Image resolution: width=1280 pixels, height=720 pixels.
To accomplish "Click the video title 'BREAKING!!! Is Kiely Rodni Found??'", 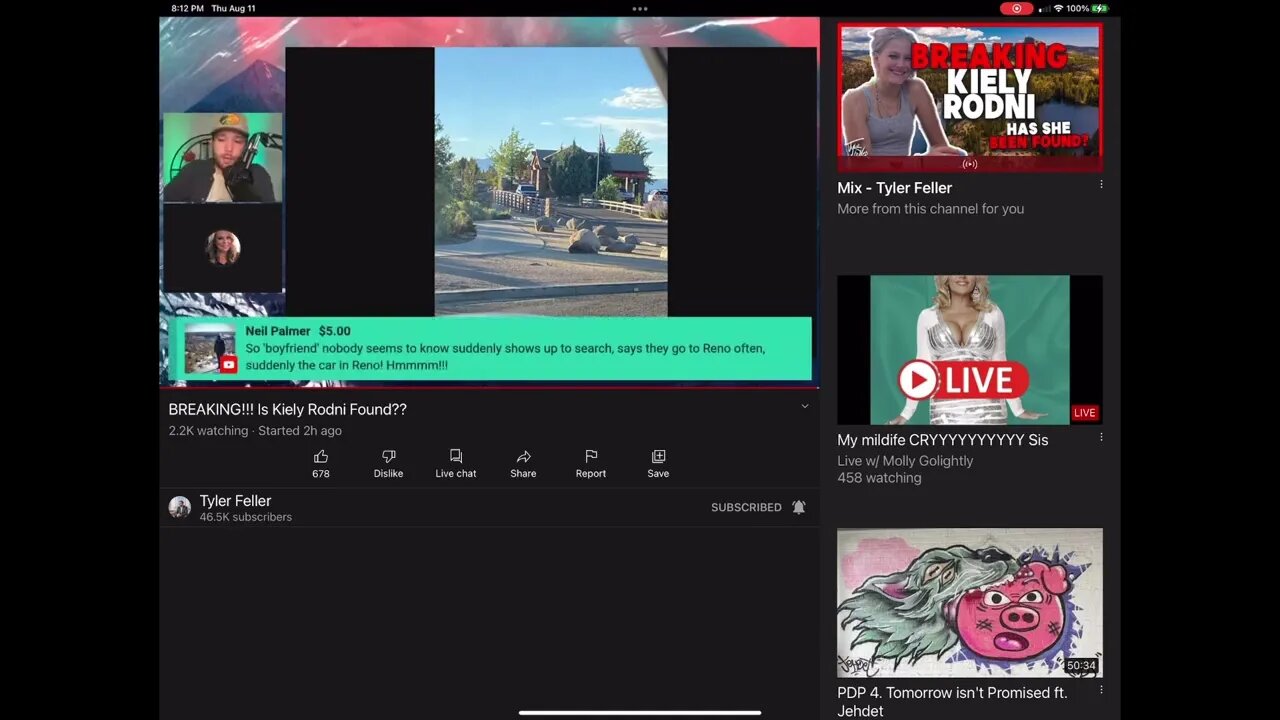I will [x=288, y=409].
